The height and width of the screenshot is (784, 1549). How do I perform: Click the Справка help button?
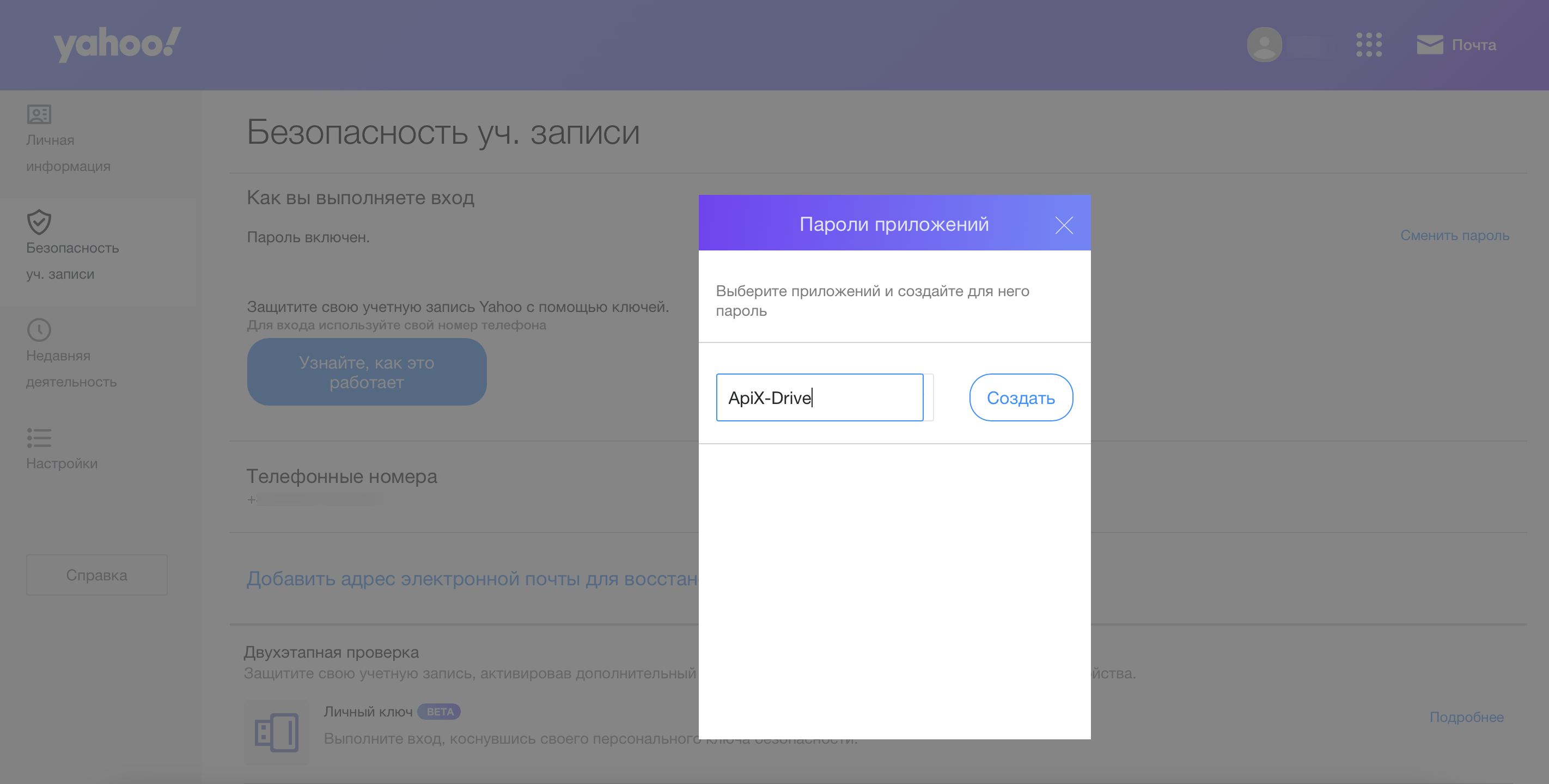point(97,575)
